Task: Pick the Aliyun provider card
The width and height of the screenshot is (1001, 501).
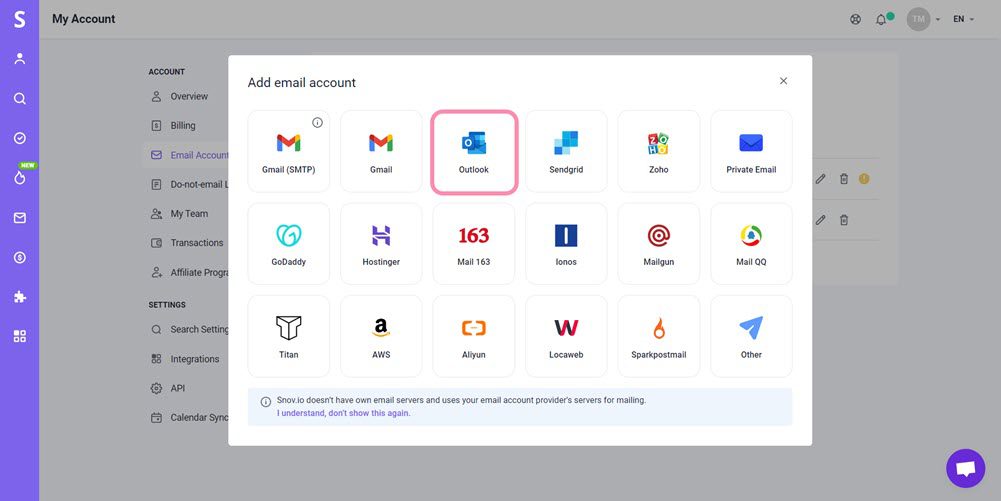Action: (474, 336)
